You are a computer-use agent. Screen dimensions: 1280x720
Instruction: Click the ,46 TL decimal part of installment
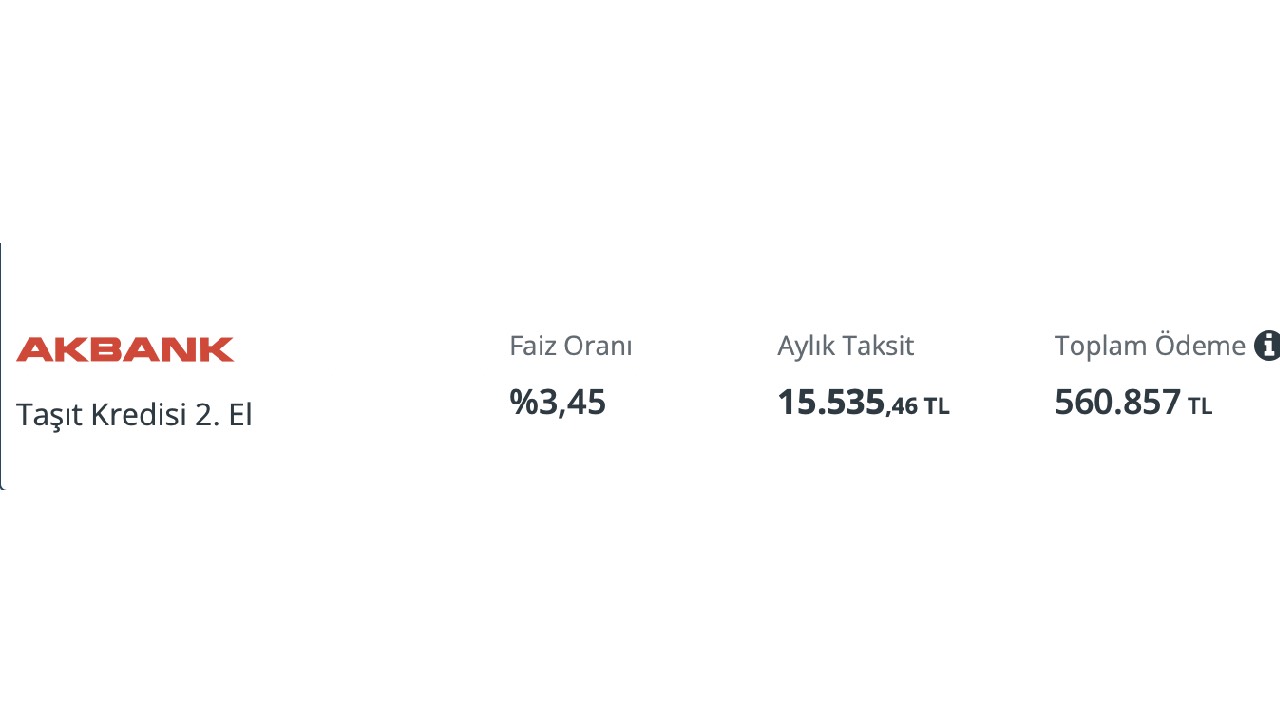pyautogui.click(x=918, y=406)
